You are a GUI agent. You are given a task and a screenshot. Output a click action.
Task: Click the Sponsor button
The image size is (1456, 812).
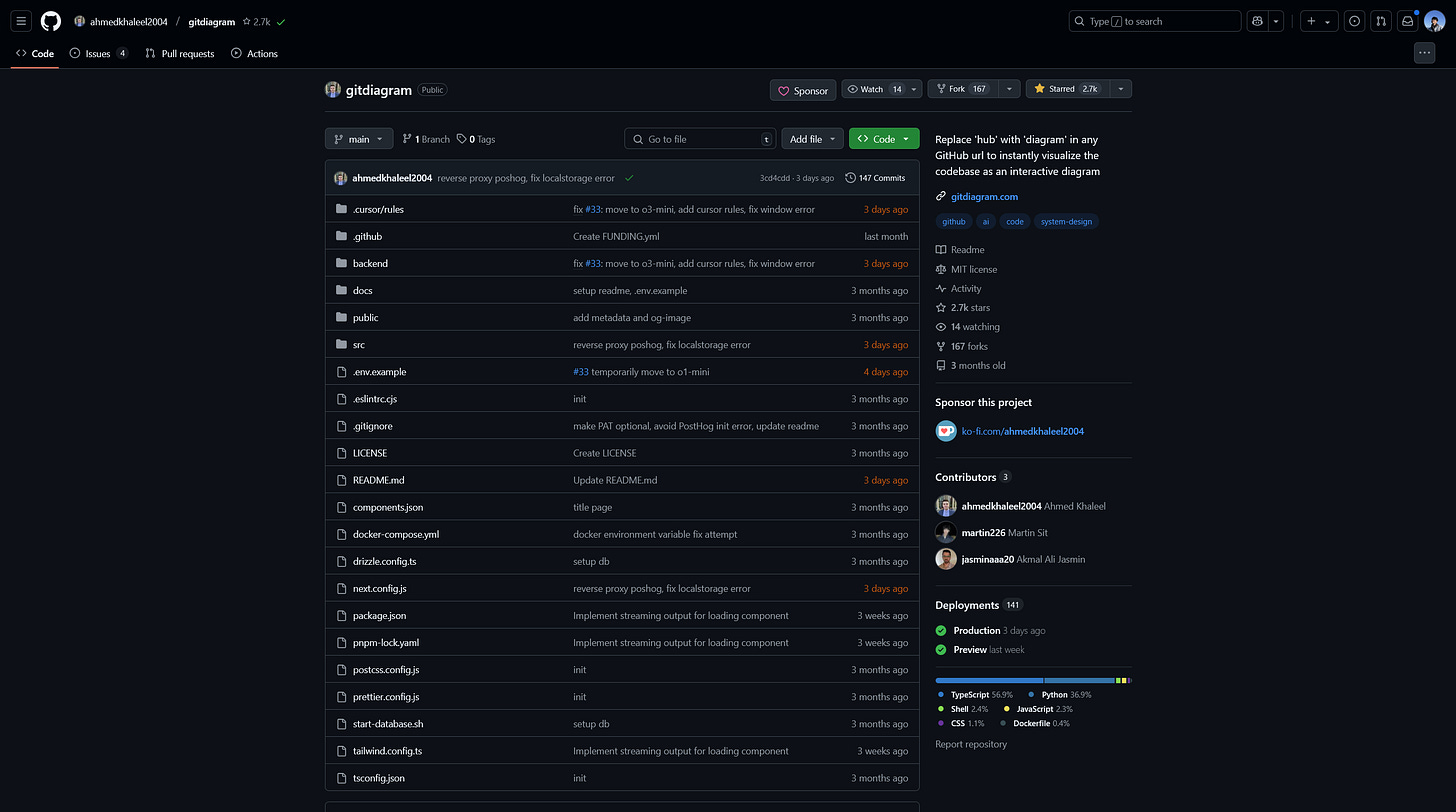click(x=803, y=90)
